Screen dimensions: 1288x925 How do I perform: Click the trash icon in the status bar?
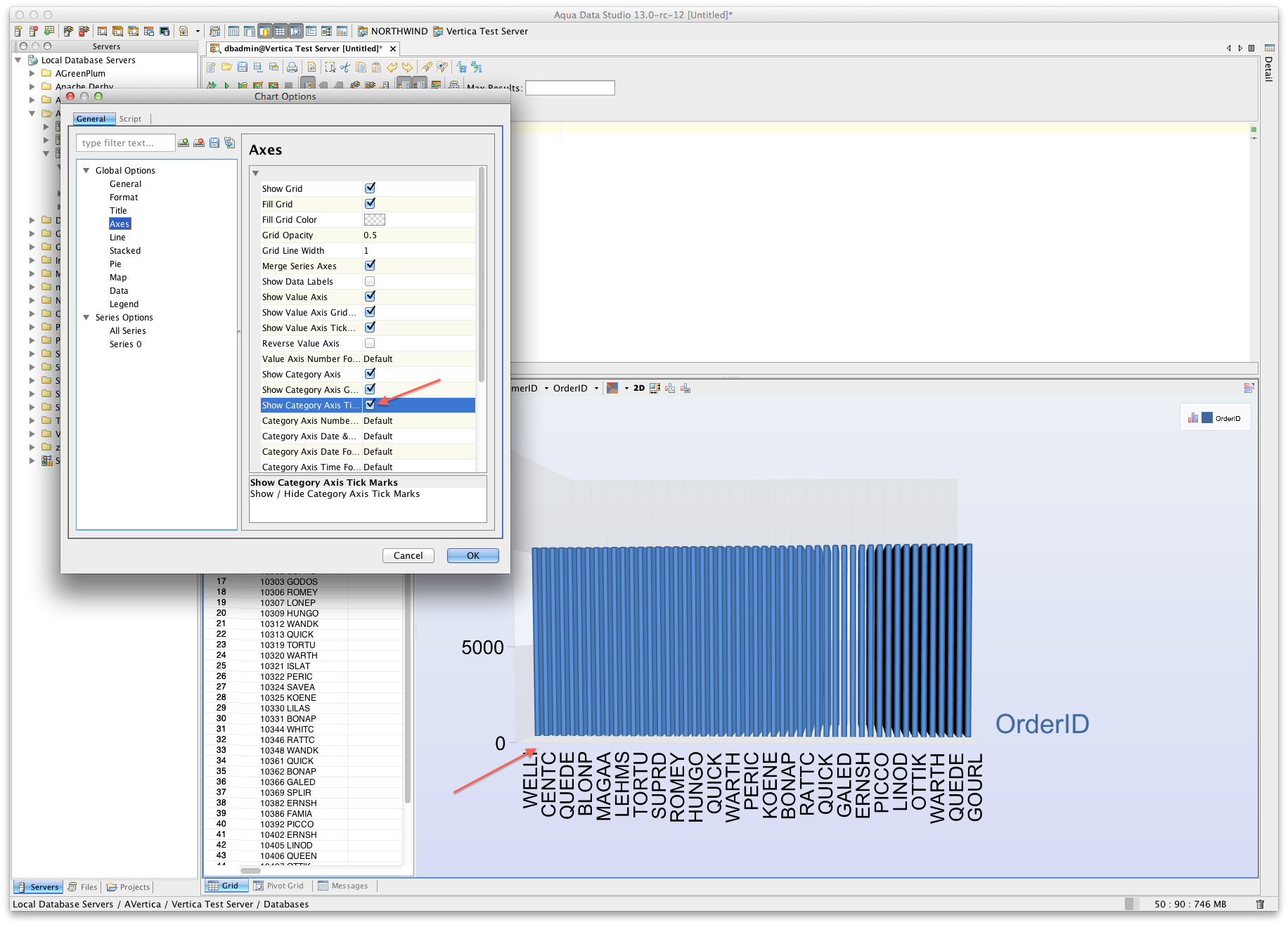(x=1261, y=905)
